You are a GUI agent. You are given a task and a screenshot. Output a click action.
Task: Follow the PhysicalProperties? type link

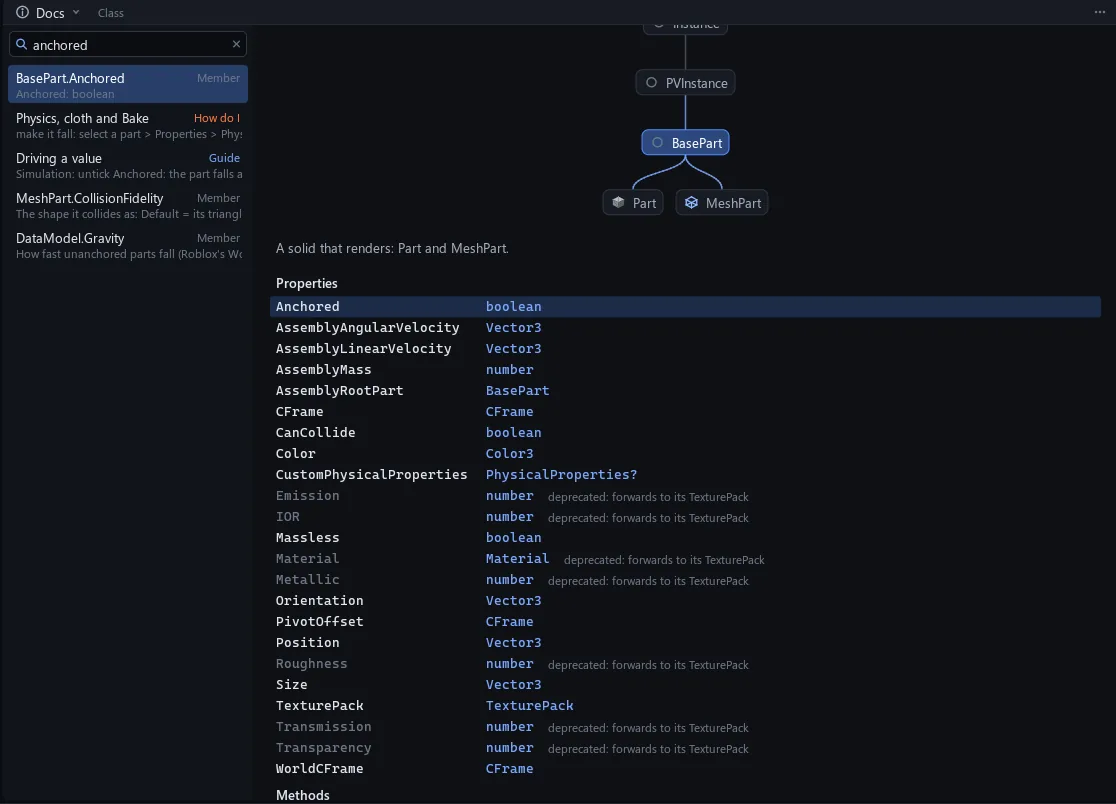(562, 475)
